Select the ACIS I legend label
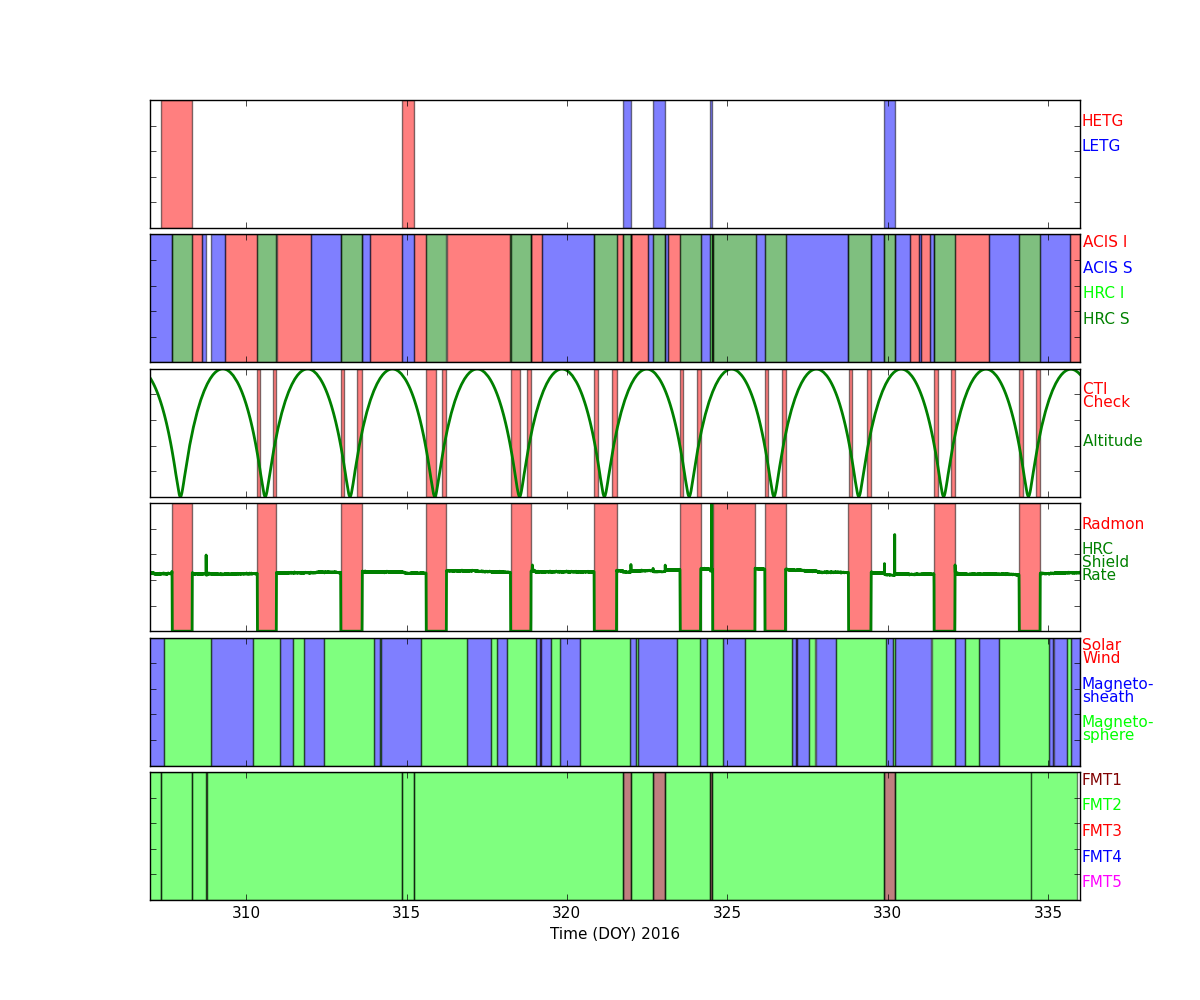Screen dimensions: 1200x1000 click(x=1104, y=242)
